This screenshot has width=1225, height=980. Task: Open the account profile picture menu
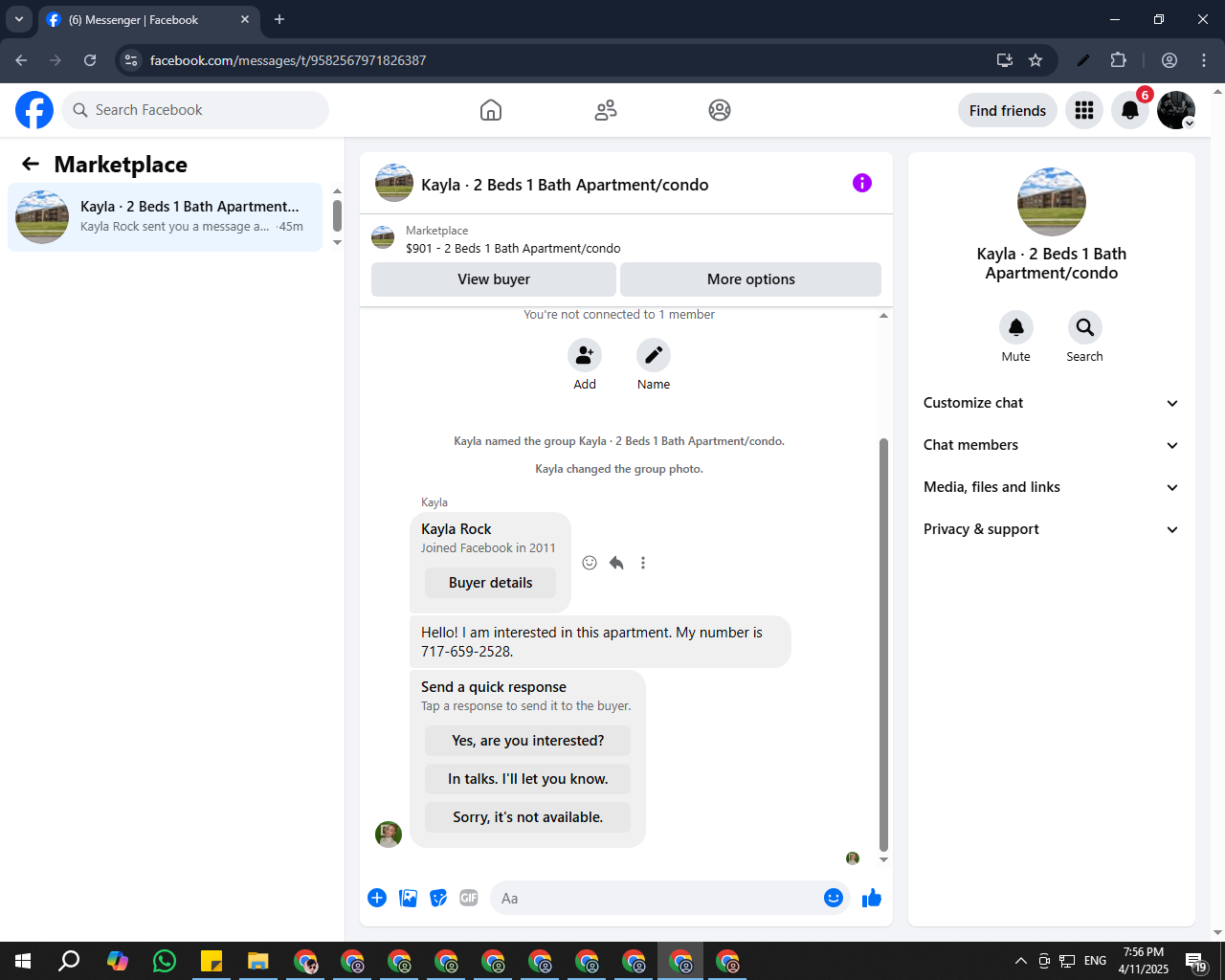[1176, 110]
